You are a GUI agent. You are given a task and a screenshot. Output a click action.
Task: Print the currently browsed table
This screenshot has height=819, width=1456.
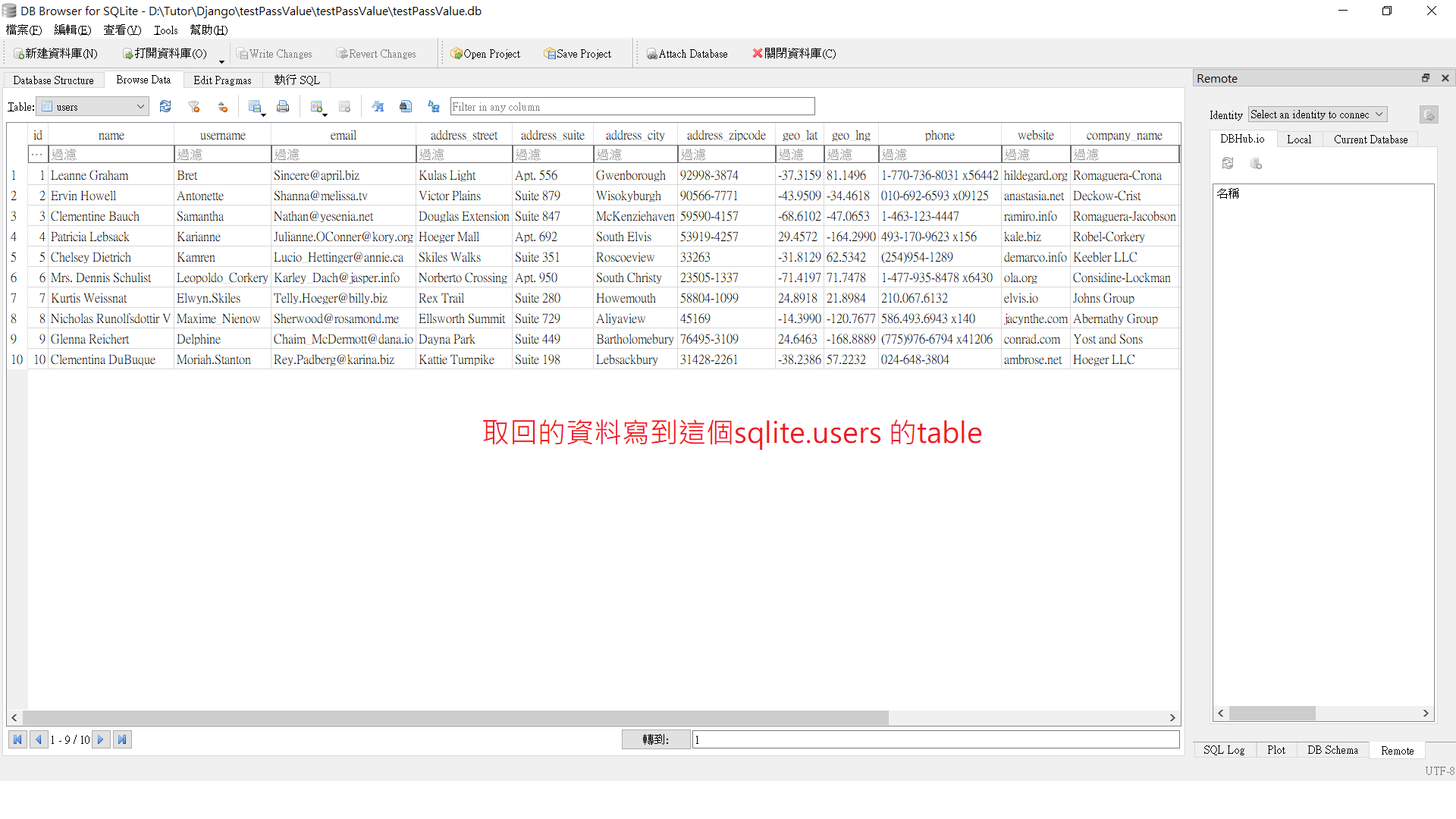tap(283, 106)
